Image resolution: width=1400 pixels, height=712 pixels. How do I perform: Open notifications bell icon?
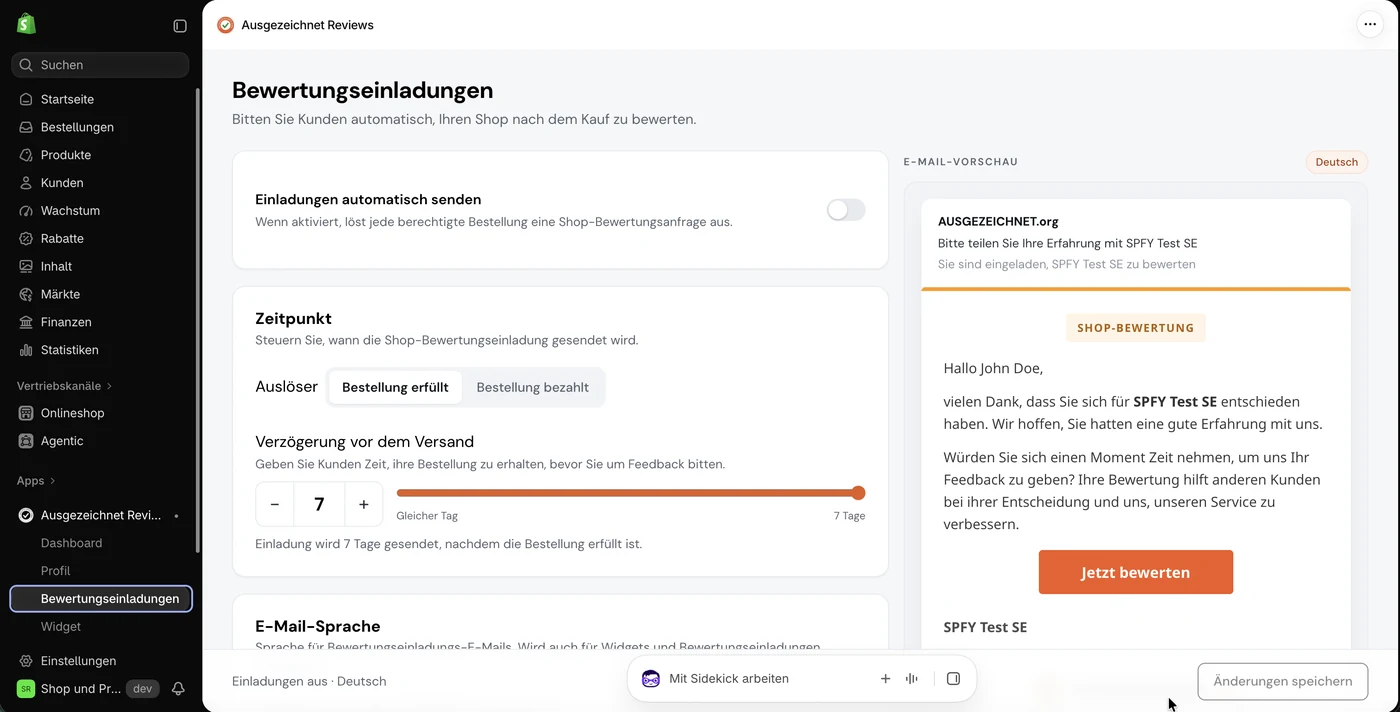pyautogui.click(x=178, y=689)
